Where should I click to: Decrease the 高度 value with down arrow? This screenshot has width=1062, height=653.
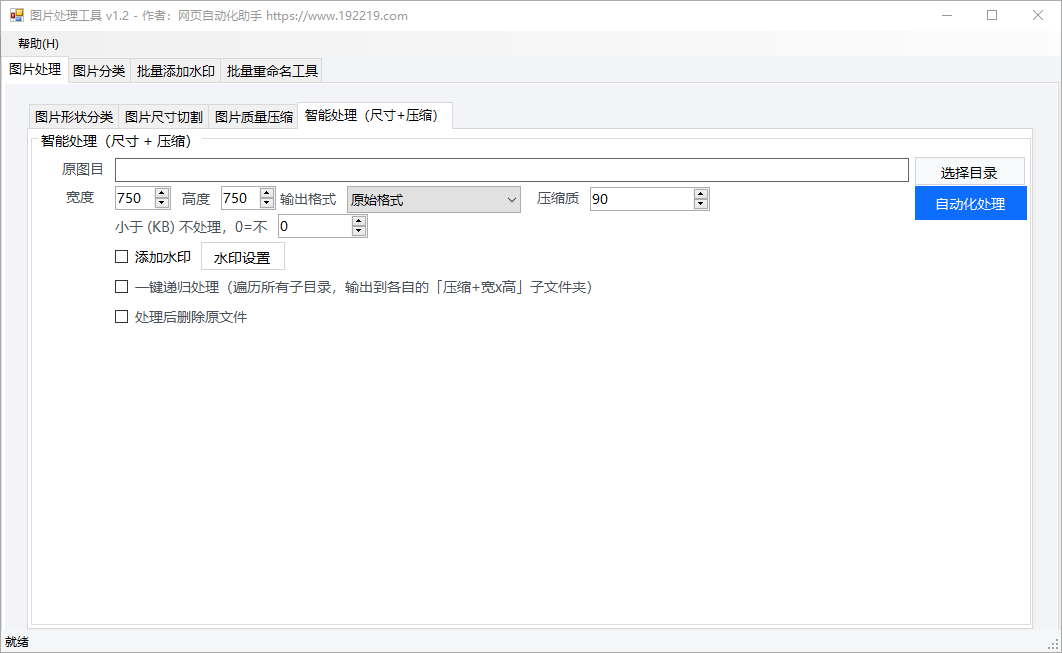tap(267, 204)
